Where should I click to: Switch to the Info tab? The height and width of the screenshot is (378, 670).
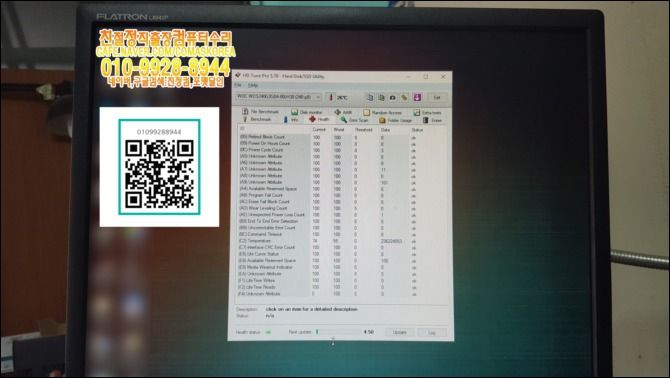pos(291,120)
